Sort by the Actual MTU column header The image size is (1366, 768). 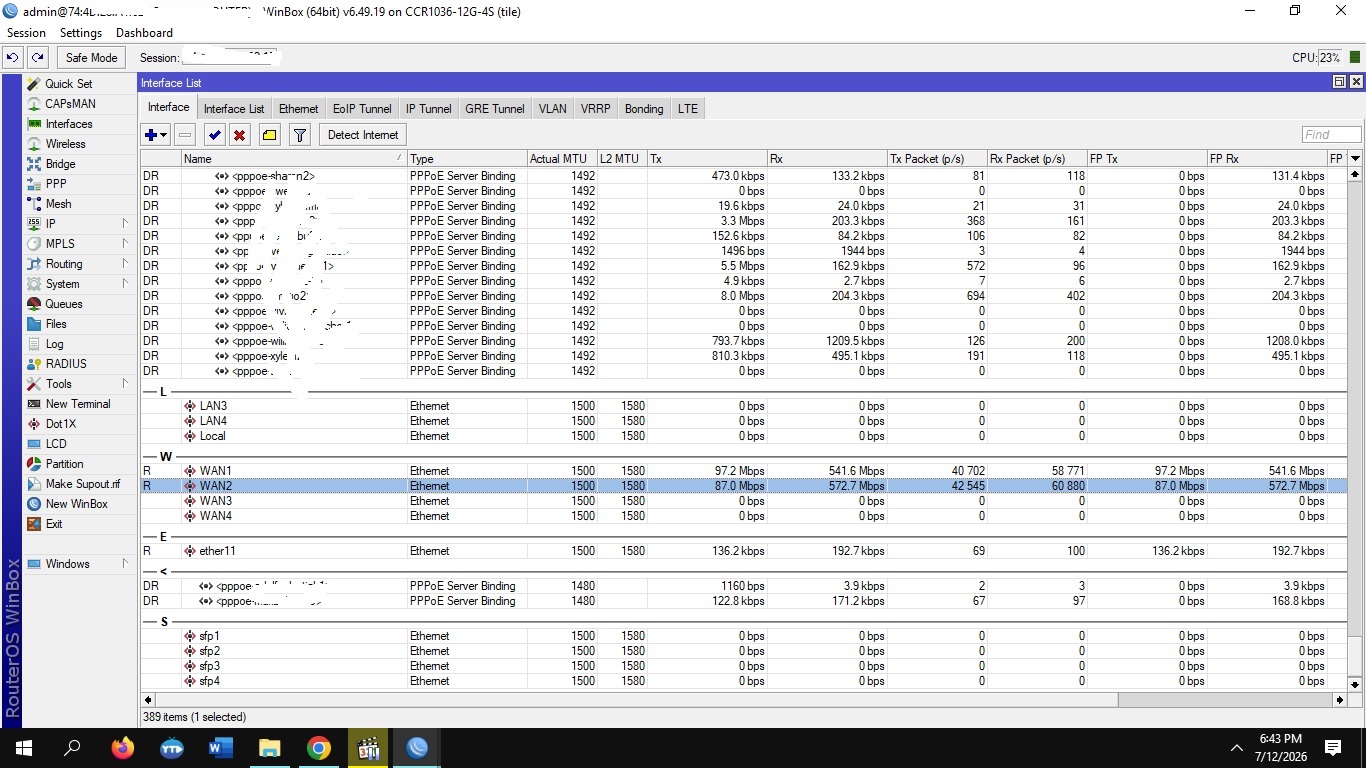pyautogui.click(x=562, y=158)
